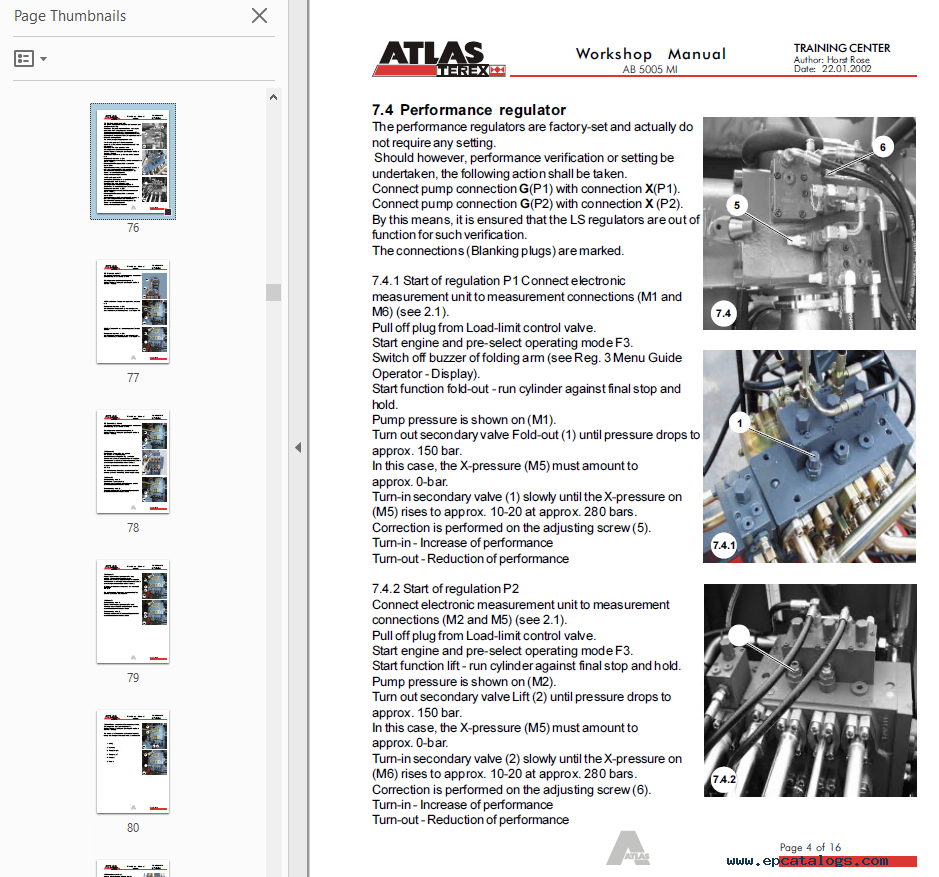The width and height of the screenshot is (939, 877).
Task: Click 'Correction is performed on the adjusting screw (5).'
Action: tap(511, 528)
